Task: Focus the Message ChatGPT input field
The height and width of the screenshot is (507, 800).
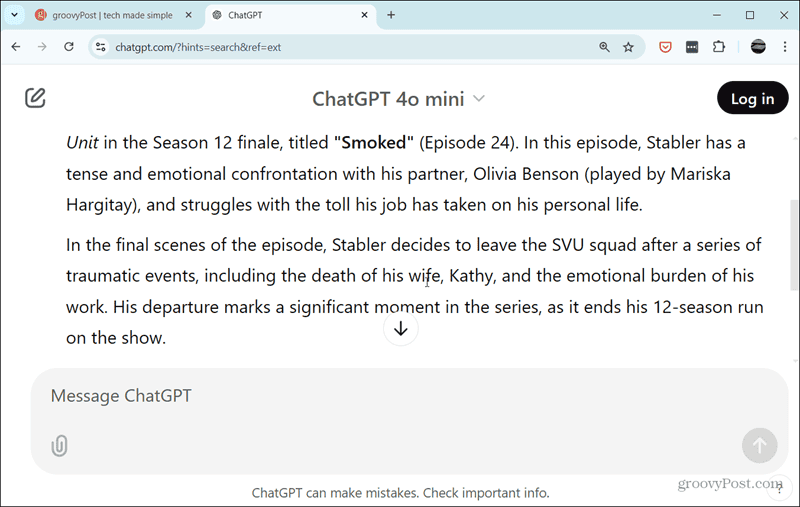Action: (x=409, y=396)
